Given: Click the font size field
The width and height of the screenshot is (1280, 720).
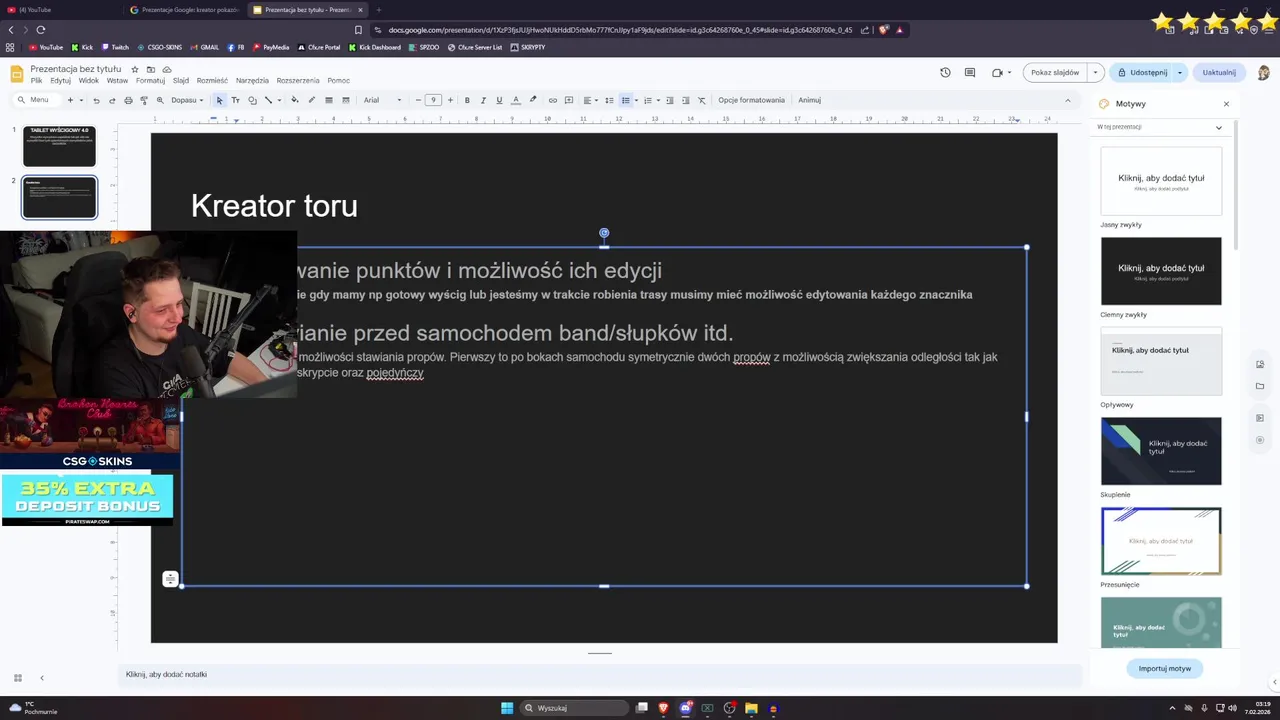Looking at the screenshot, I should pos(433,100).
